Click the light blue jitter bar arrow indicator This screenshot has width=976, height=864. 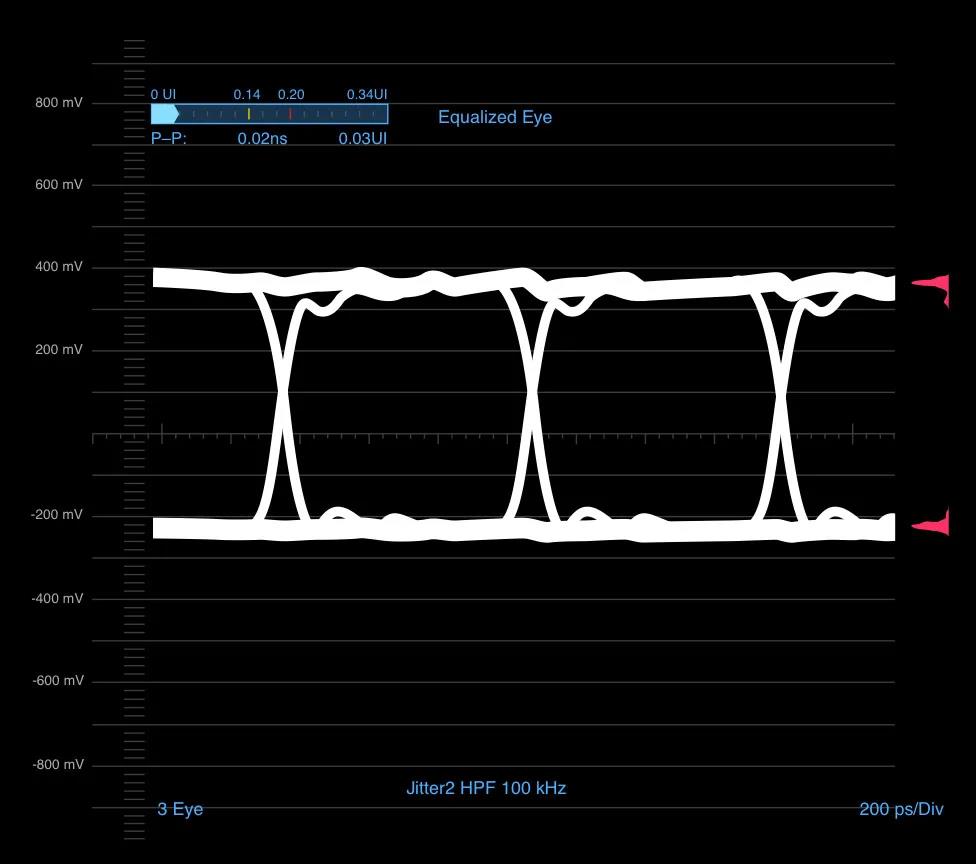coord(165,115)
